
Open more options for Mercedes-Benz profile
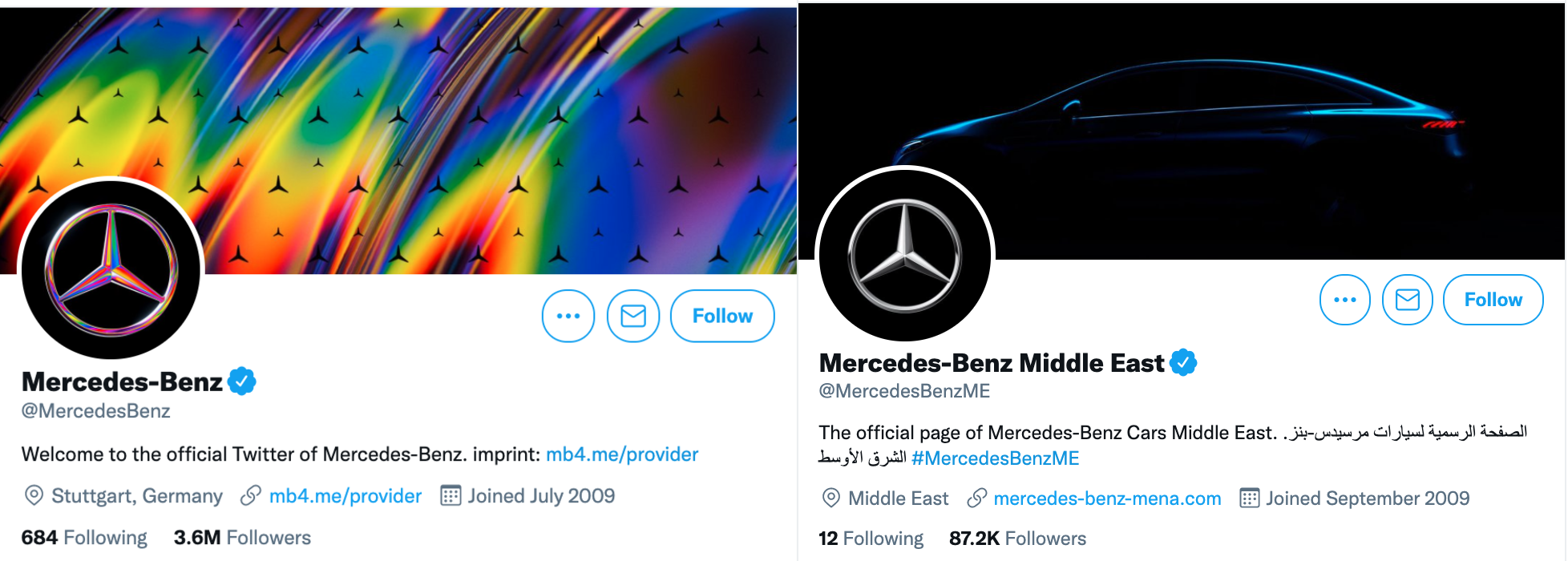[568, 316]
